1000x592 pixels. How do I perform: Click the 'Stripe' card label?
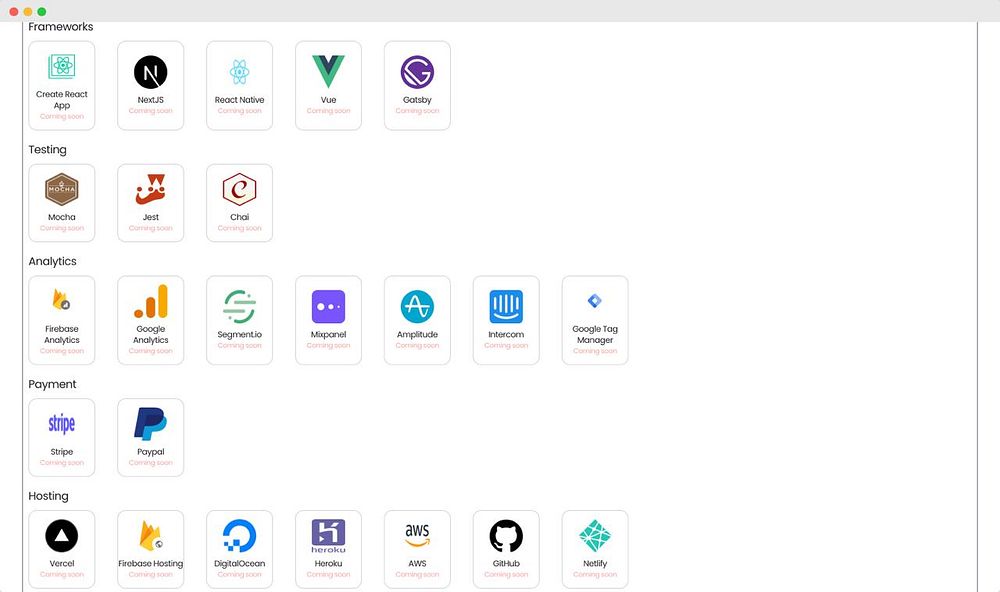pos(62,452)
